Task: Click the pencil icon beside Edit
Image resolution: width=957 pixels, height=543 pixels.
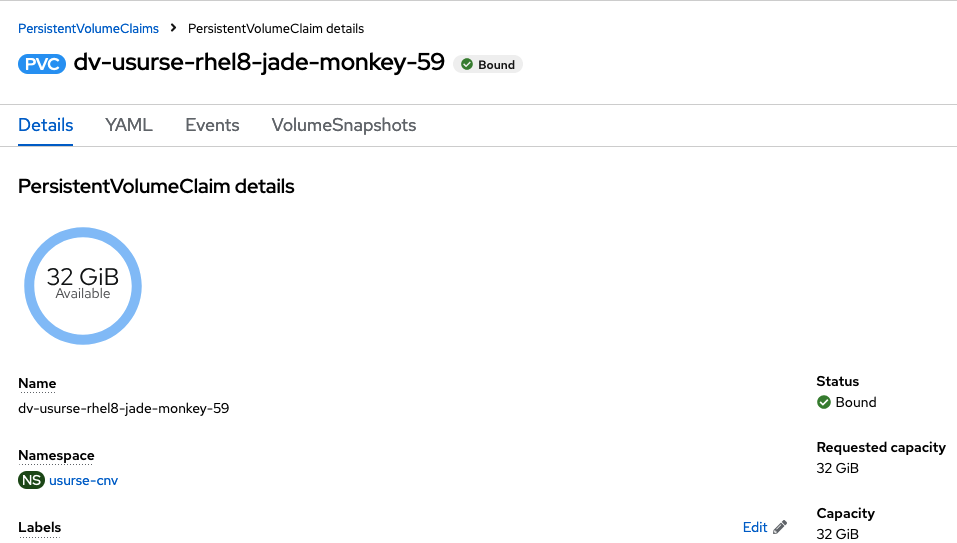Action: 780,527
